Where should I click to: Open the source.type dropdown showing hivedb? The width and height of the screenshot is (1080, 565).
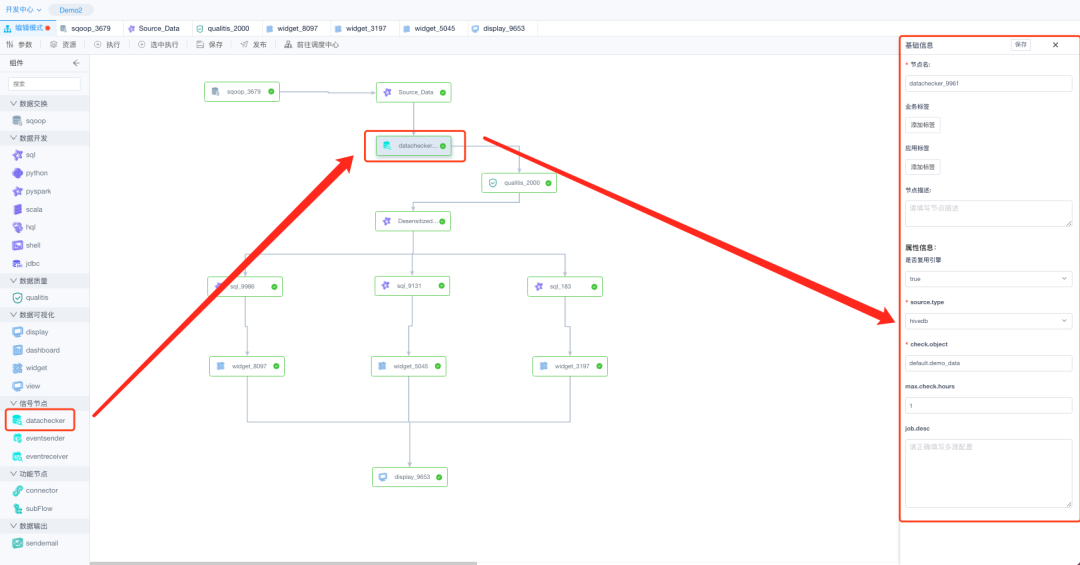(988, 321)
